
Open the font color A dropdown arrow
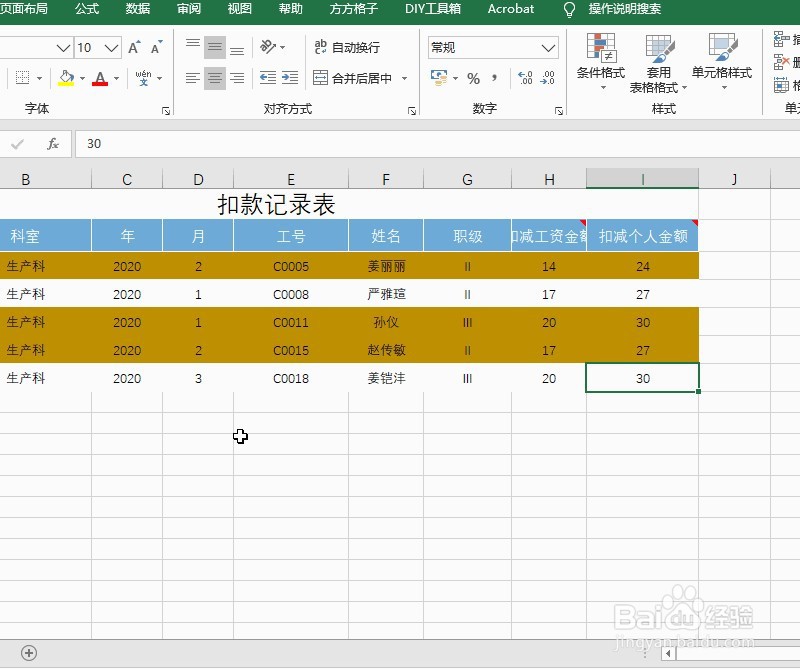click(x=116, y=77)
